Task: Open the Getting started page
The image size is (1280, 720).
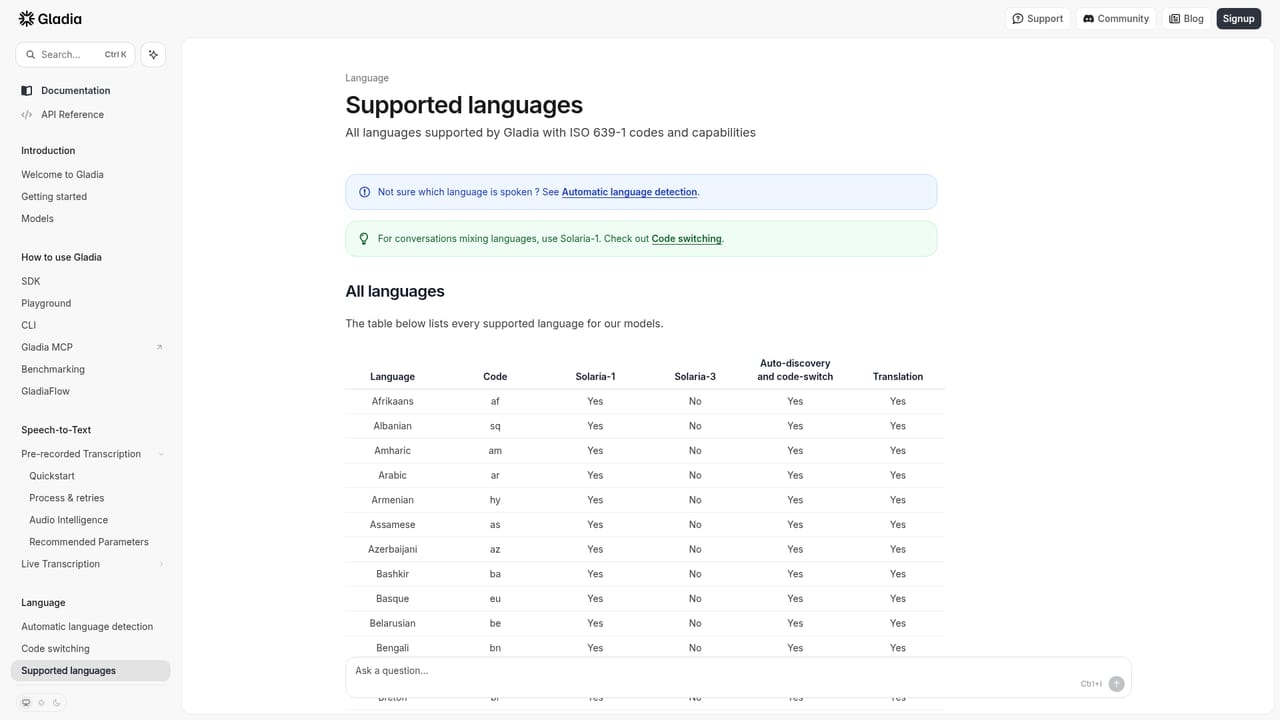Action: 54,197
